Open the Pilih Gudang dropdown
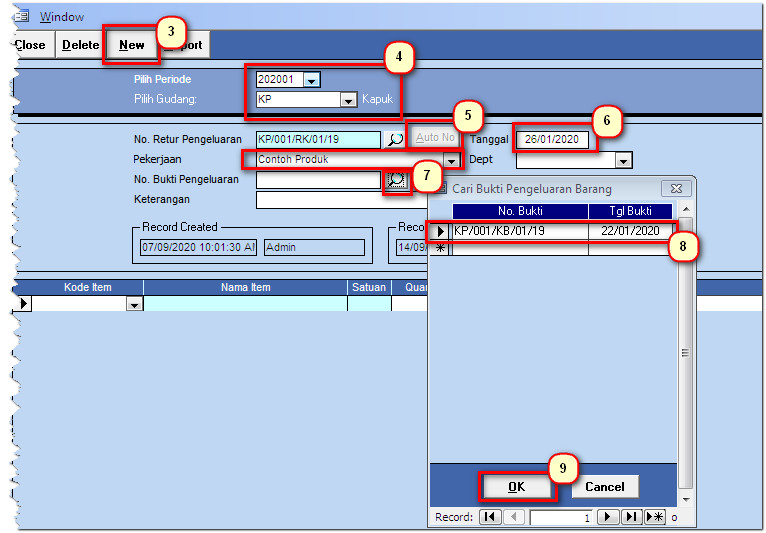Image resolution: width=766 pixels, height=533 pixels. point(347,100)
